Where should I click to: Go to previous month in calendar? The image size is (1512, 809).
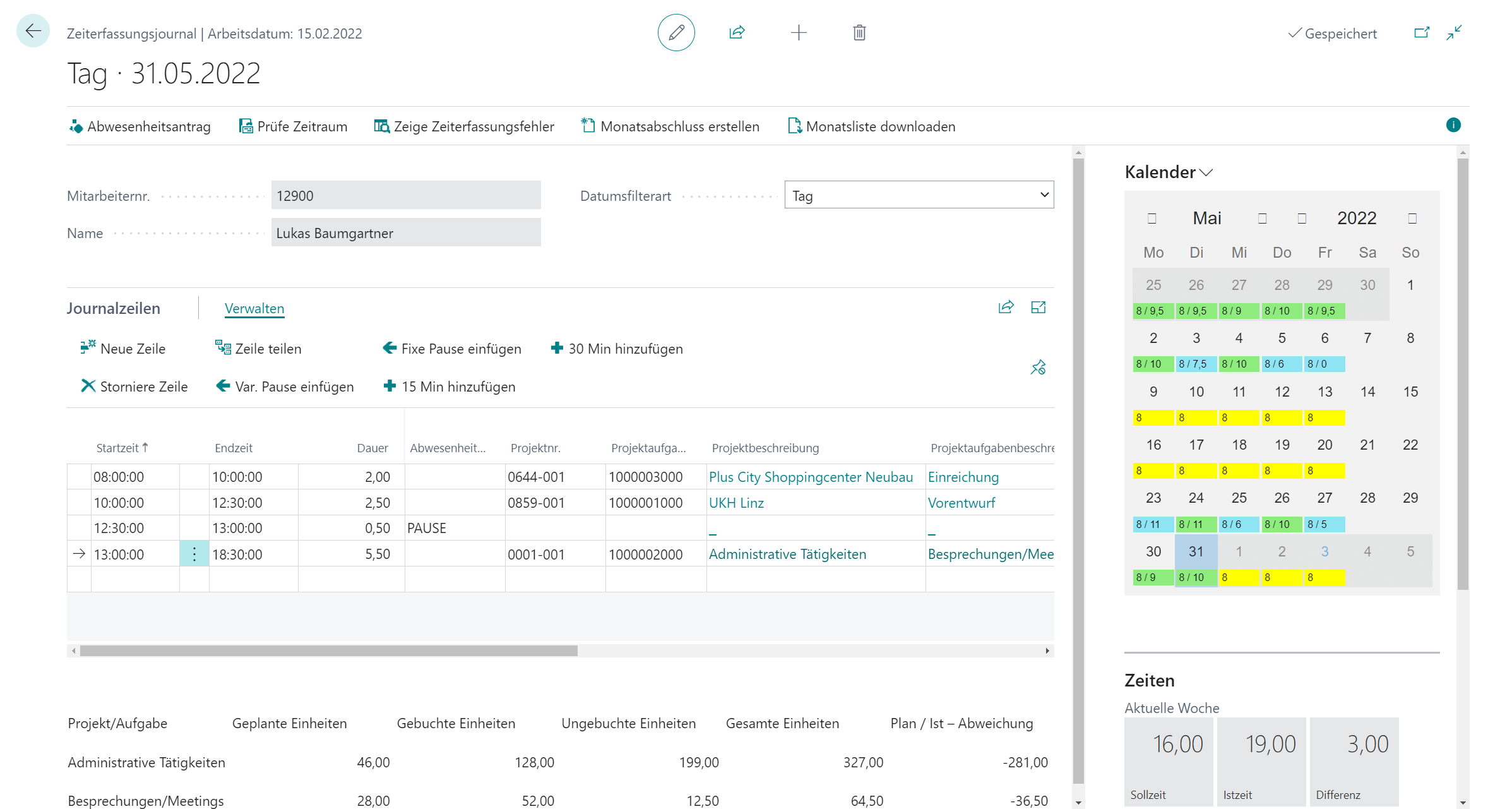(x=1152, y=219)
